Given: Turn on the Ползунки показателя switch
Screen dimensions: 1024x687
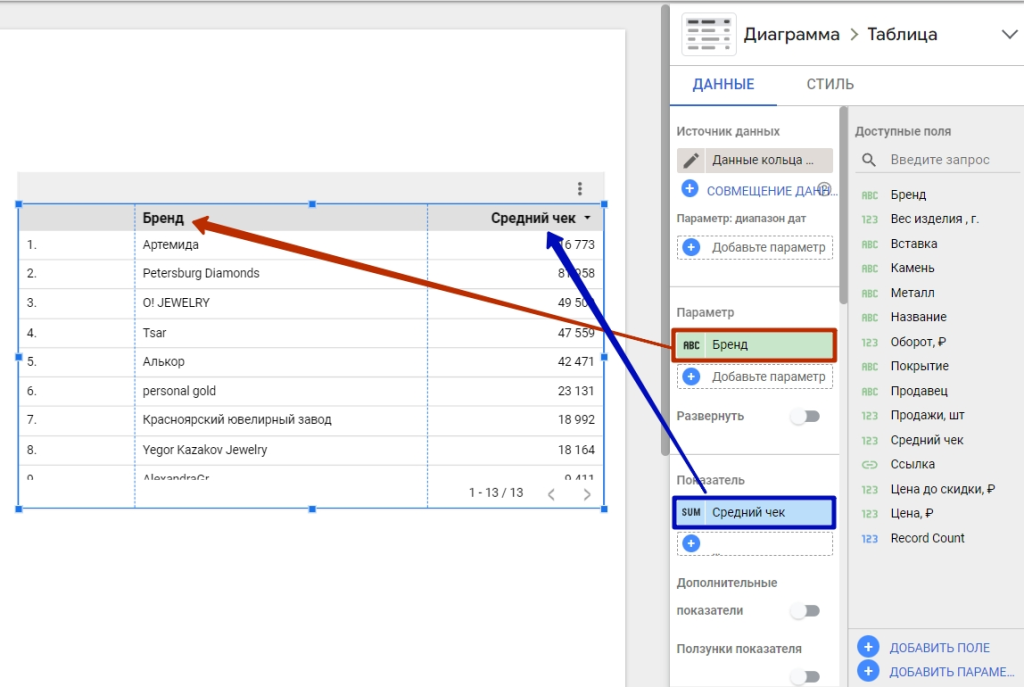Looking at the screenshot, I should point(804,676).
